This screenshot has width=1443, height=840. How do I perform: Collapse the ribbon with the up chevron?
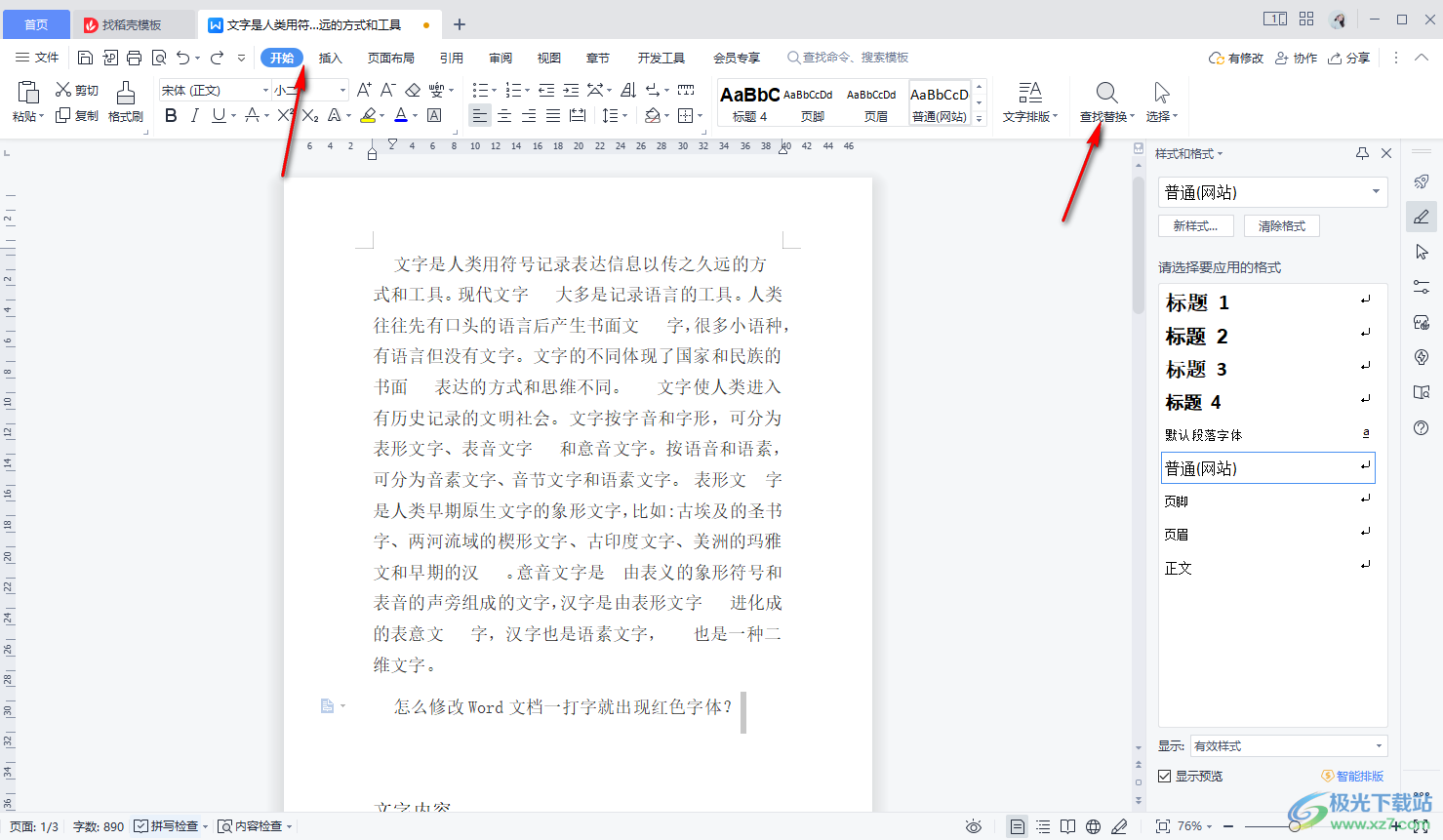[x=1422, y=58]
